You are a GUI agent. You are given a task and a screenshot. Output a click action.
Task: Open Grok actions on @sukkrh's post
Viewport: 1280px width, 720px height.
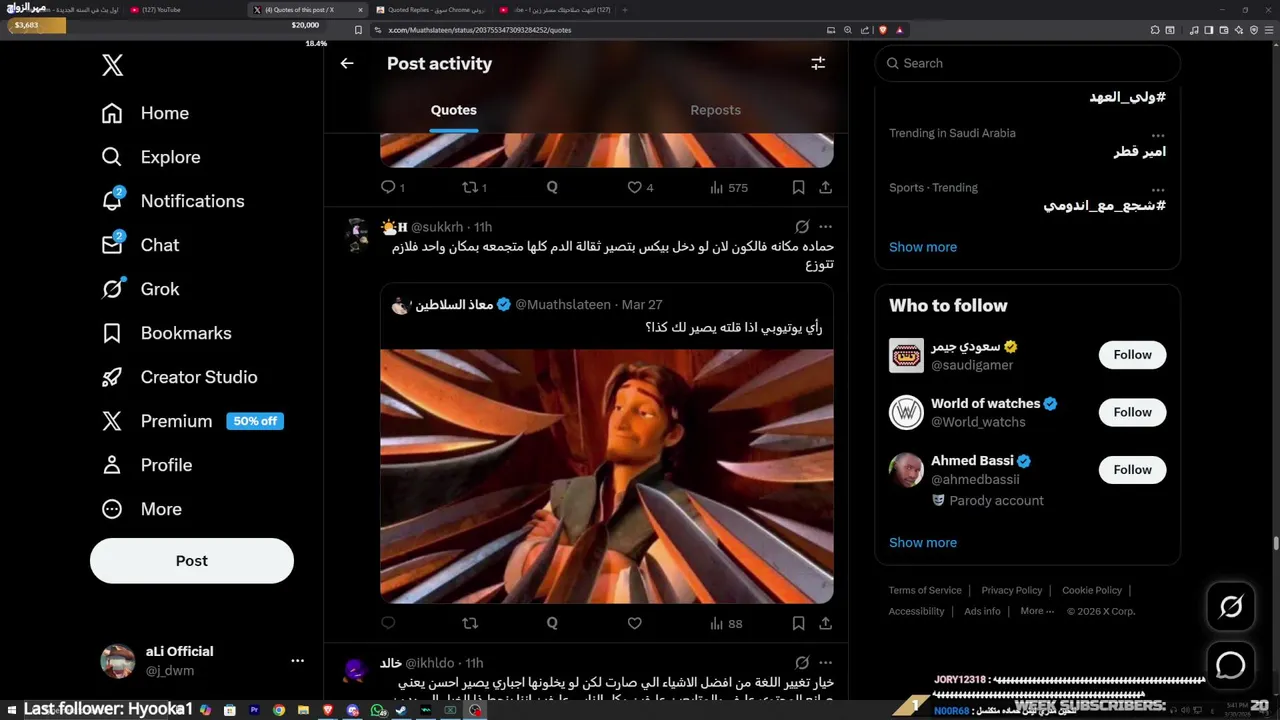point(802,227)
